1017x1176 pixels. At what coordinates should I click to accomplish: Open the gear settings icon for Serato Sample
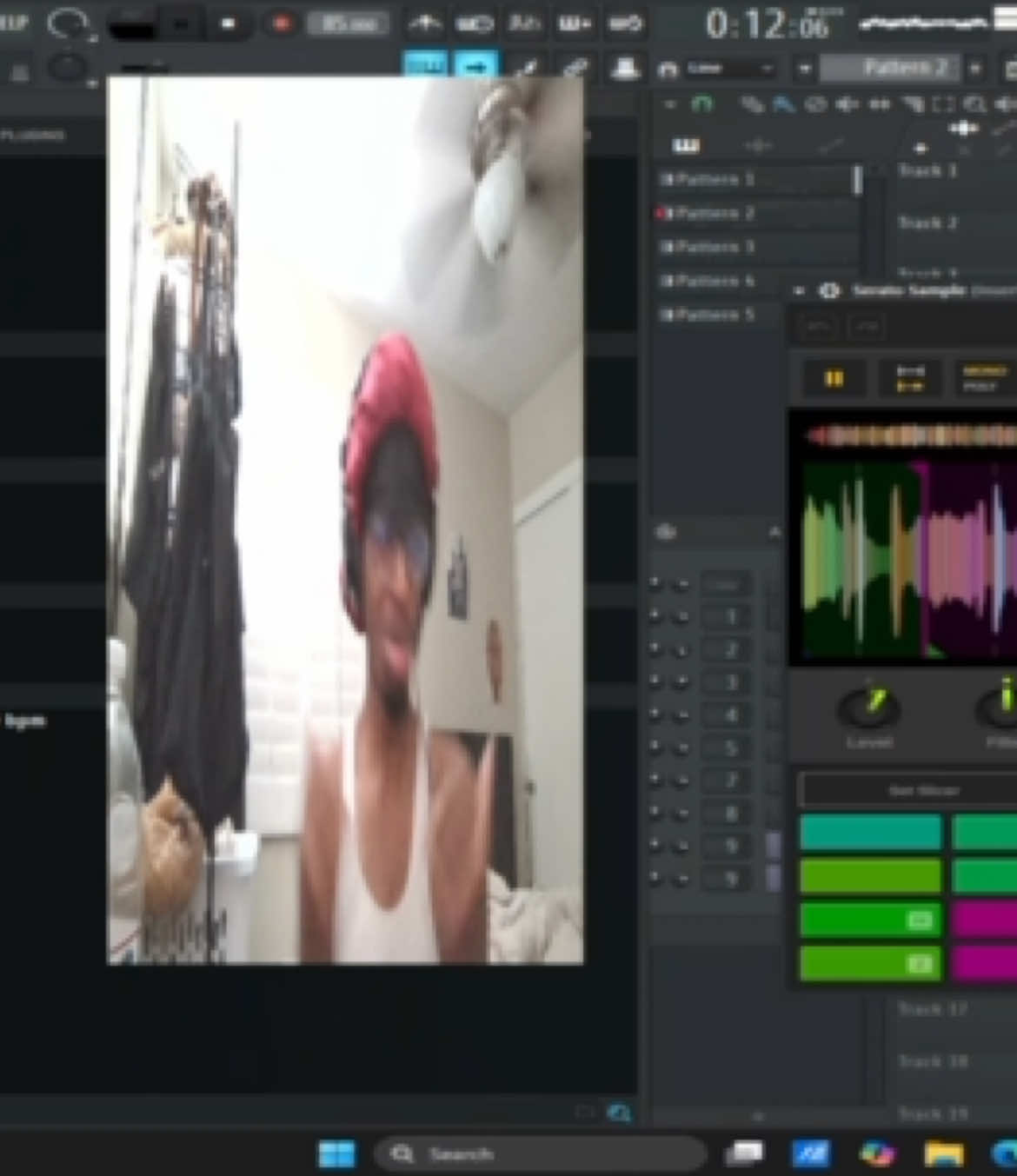coord(828,291)
